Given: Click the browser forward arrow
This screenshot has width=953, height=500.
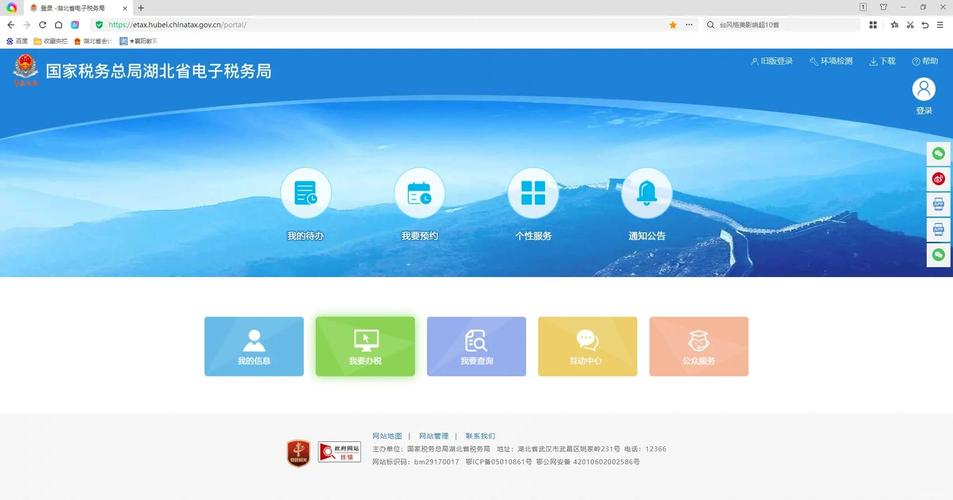Looking at the screenshot, I should (x=27, y=25).
